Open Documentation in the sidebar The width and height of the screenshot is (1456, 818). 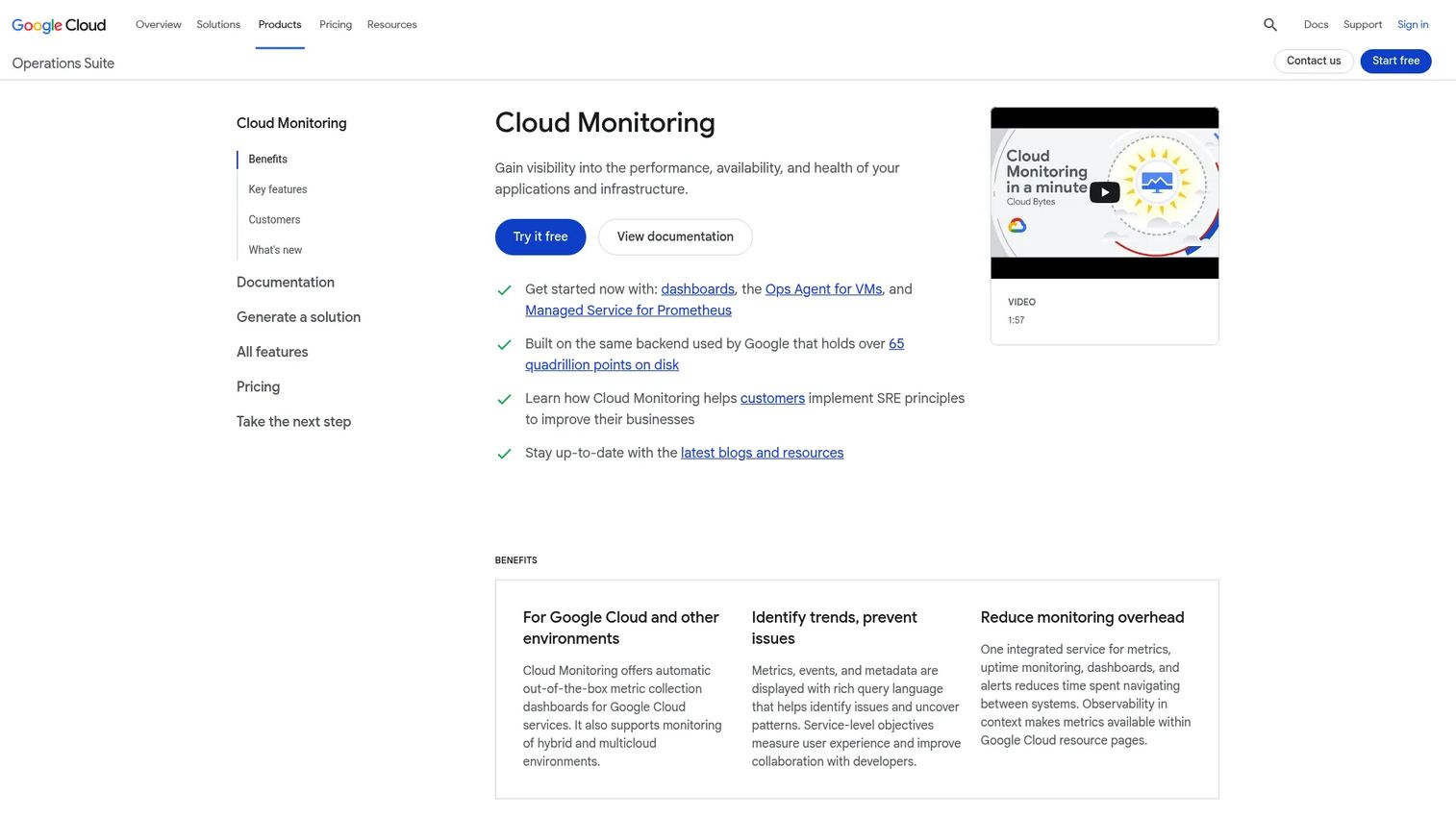pyautogui.click(x=286, y=282)
